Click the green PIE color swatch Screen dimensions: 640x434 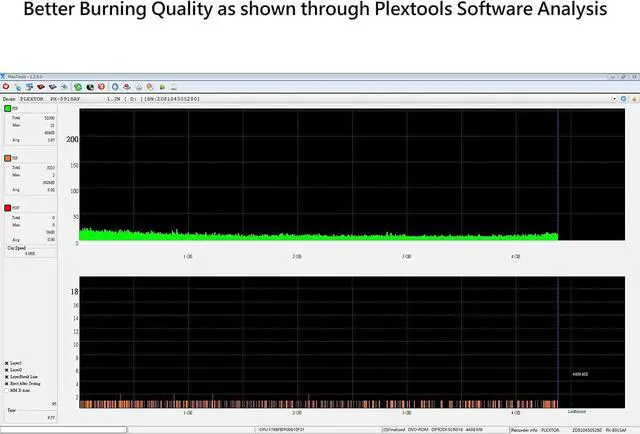point(7,108)
